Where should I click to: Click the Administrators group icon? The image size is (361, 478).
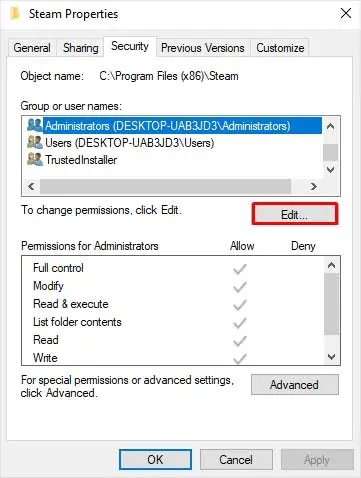35,125
